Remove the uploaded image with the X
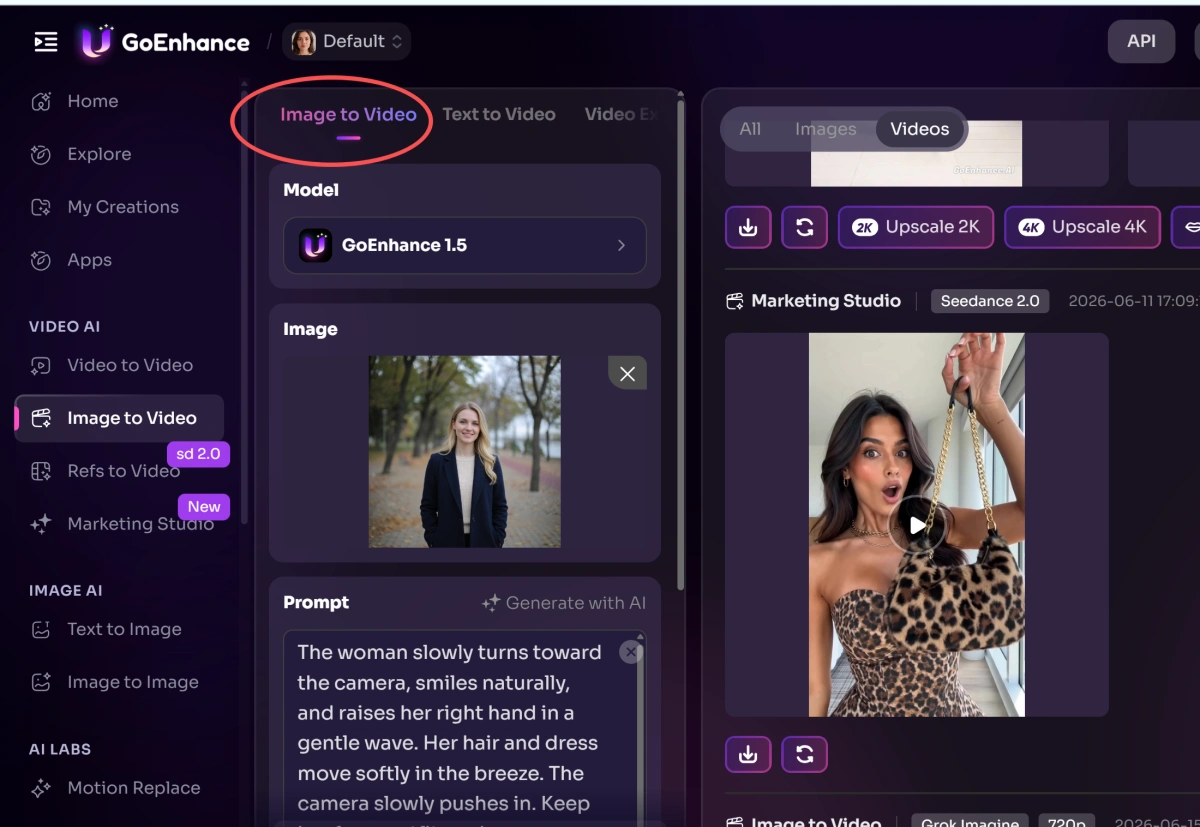This screenshot has height=827, width=1200. (x=627, y=374)
